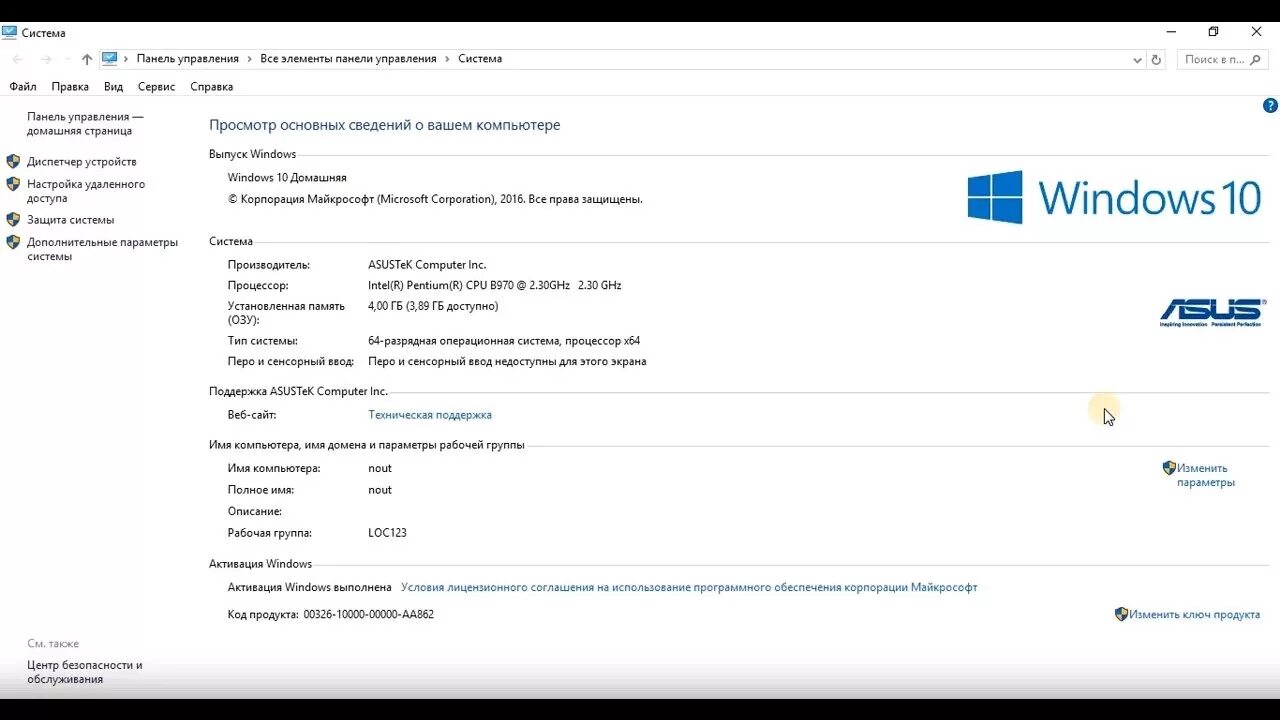Click Изменить ключ продукта link
Image resolution: width=1280 pixels, height=720 pixels.
pos(1194,615)
